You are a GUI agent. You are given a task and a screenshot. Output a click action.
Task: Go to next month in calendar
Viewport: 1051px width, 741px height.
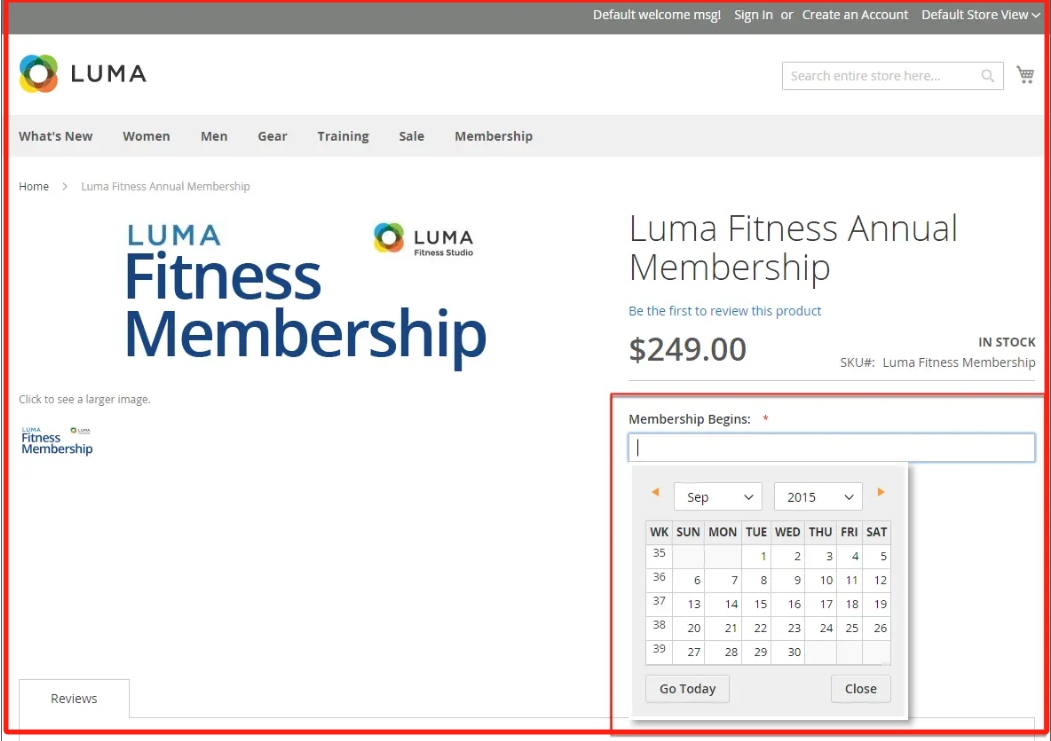881,492
